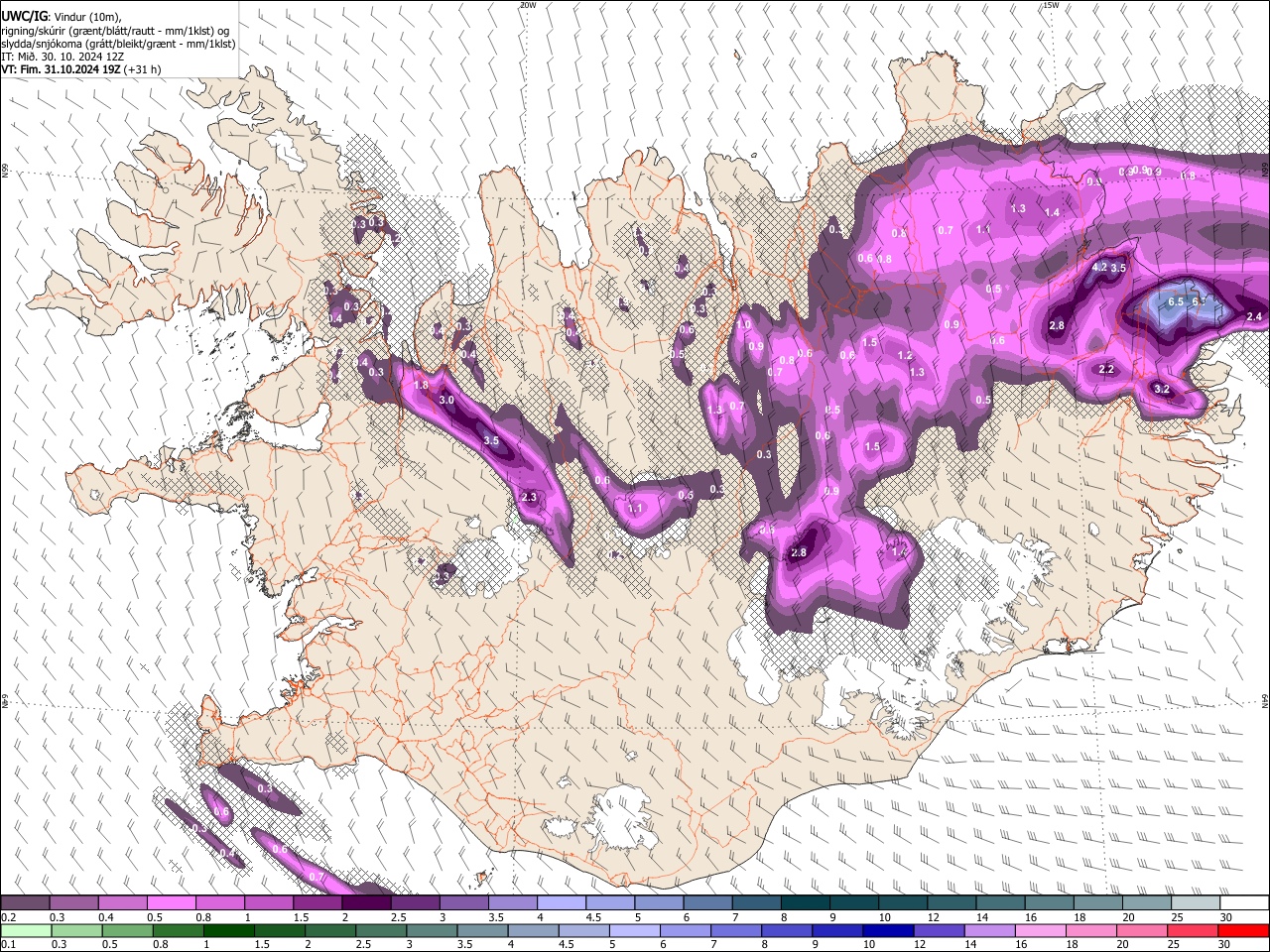The width and height of the screenshot is (1270, 952).
Task: Click the 3.5 value beside the 4.2 label
Action: [x=1118, y=268]
